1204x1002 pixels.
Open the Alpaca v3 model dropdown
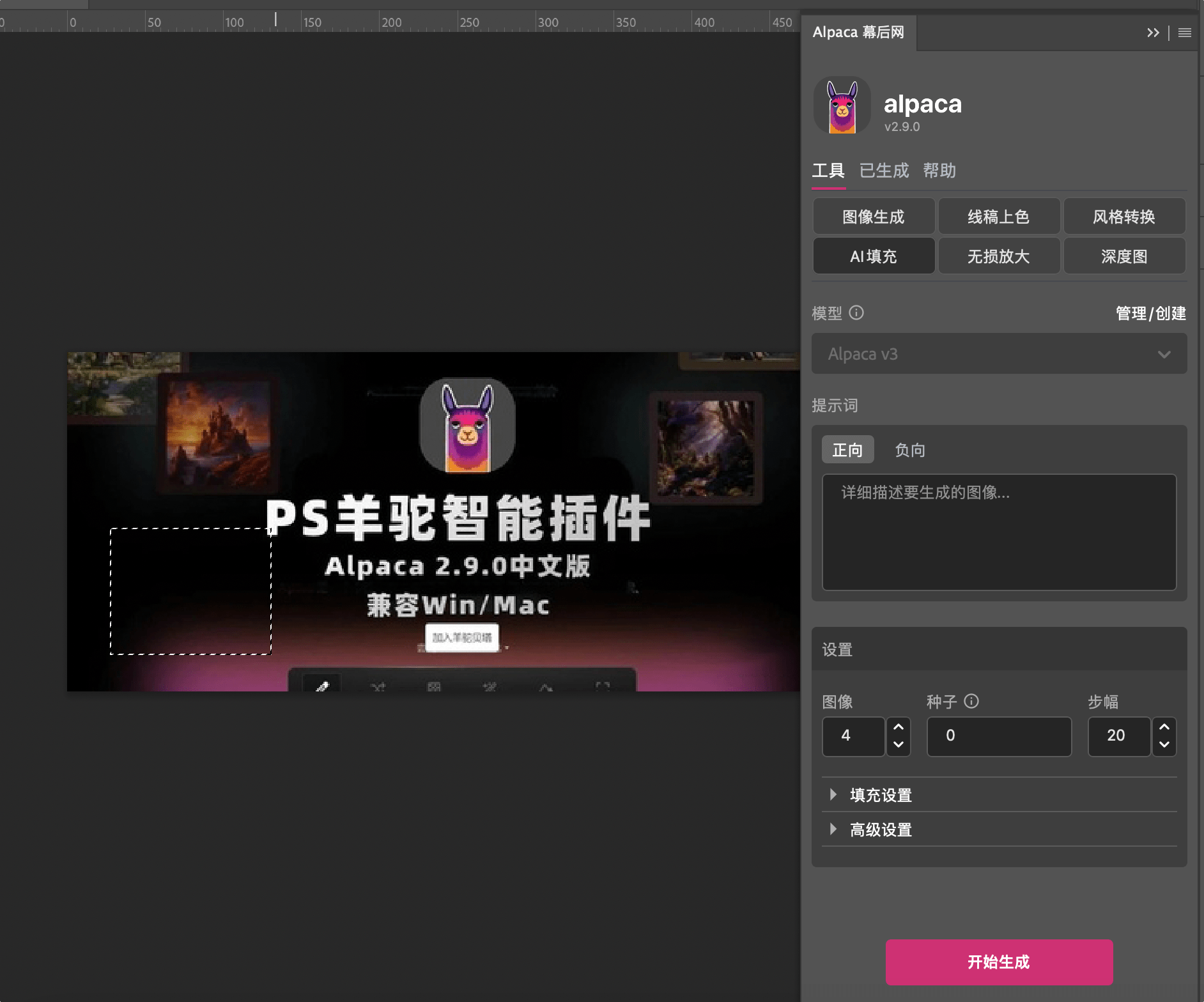coord(999,353)
